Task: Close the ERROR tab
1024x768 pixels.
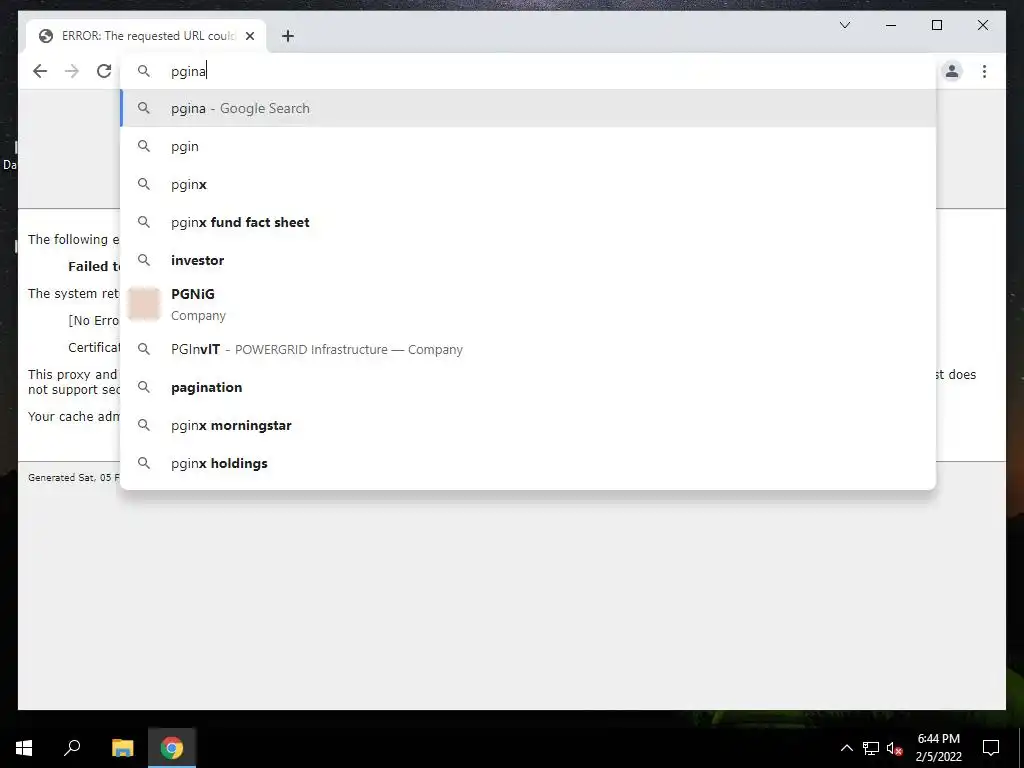Action: [249, 36]
